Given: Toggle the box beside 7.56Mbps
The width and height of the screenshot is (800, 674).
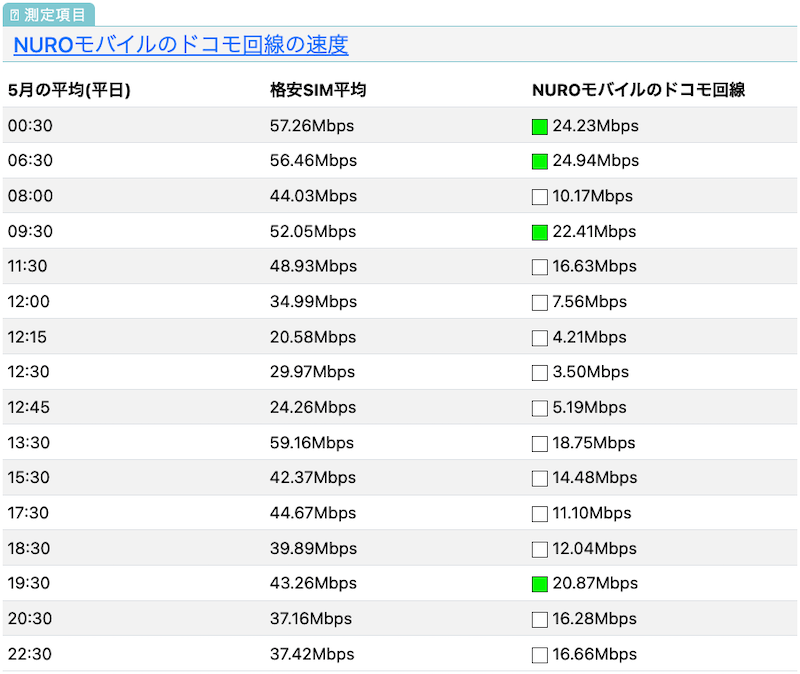Looking at the screenshot, I should 539,303.
